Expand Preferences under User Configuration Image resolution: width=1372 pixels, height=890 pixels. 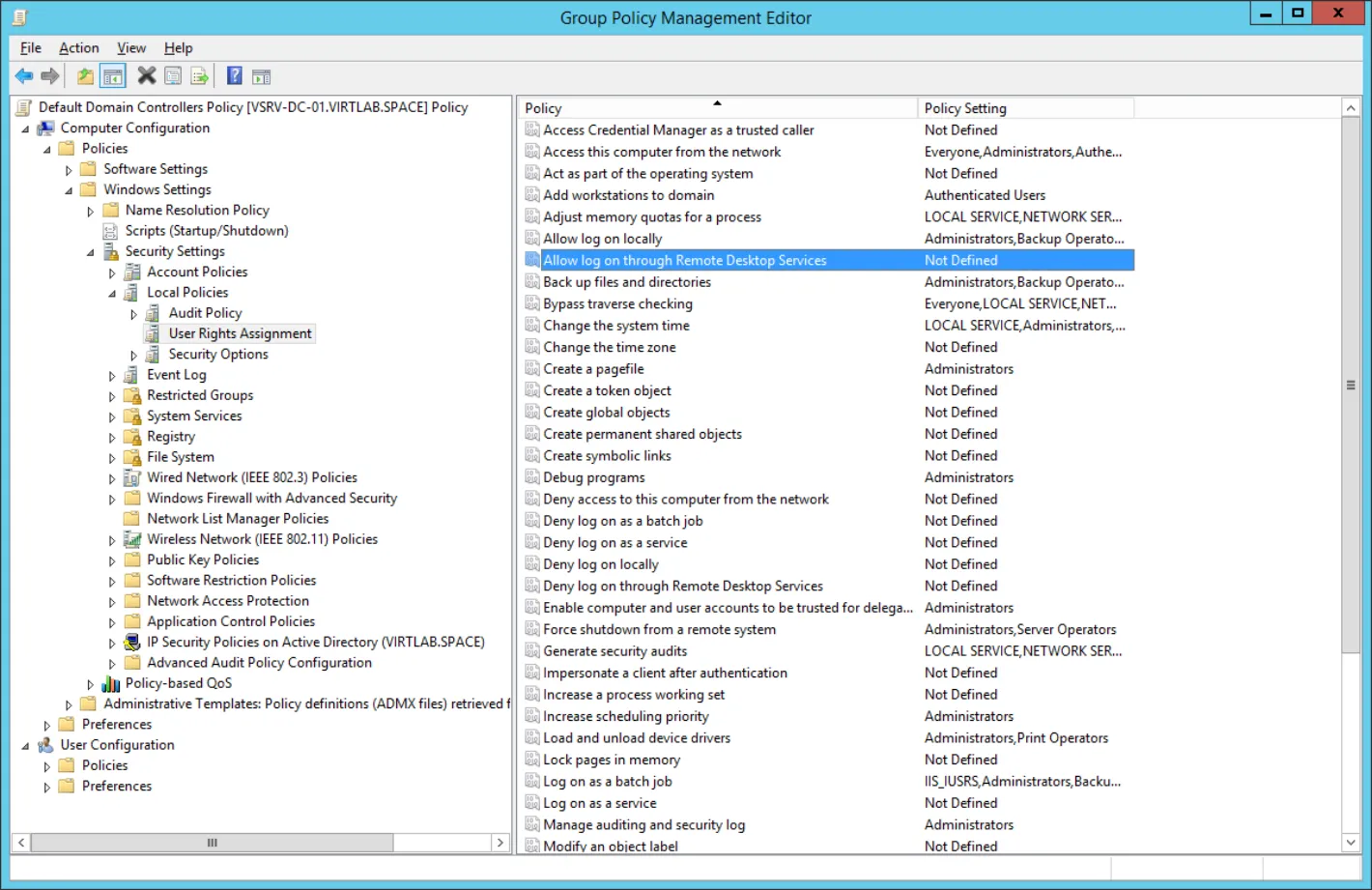point(47,787)
